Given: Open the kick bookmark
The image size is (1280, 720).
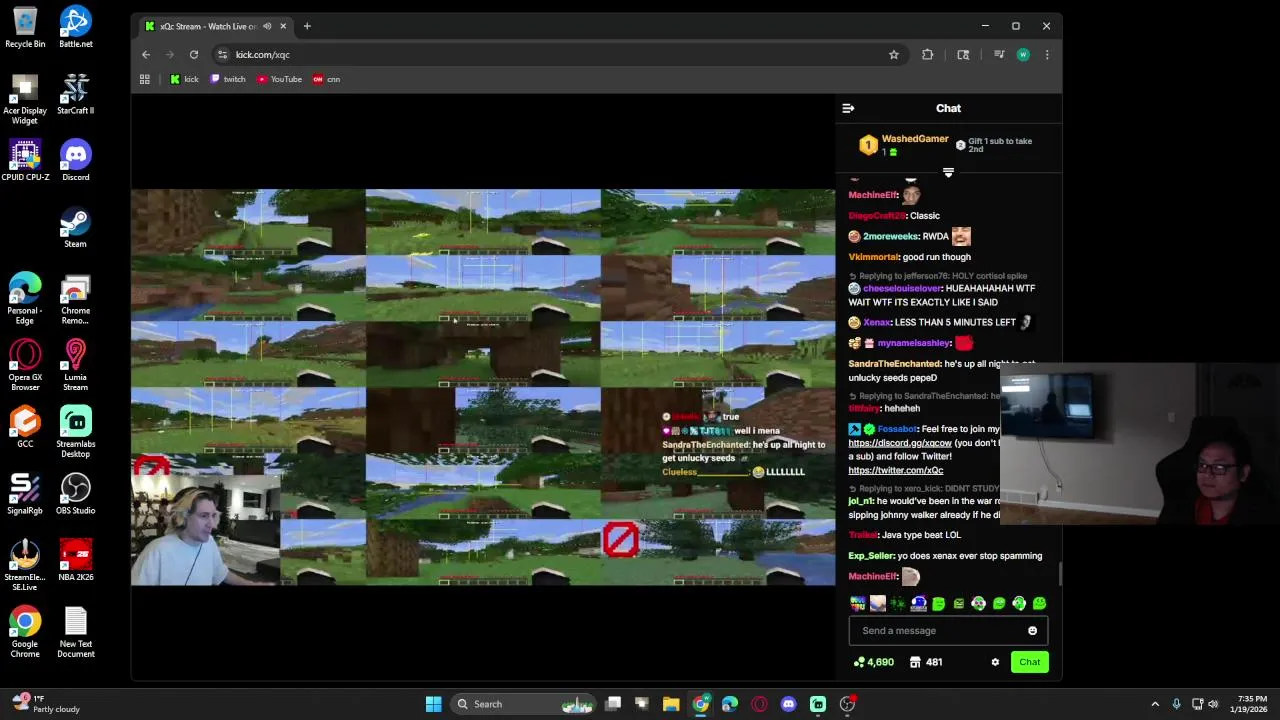Looking at the screenshot, I should pyautogui.click(x=184, y=79).
